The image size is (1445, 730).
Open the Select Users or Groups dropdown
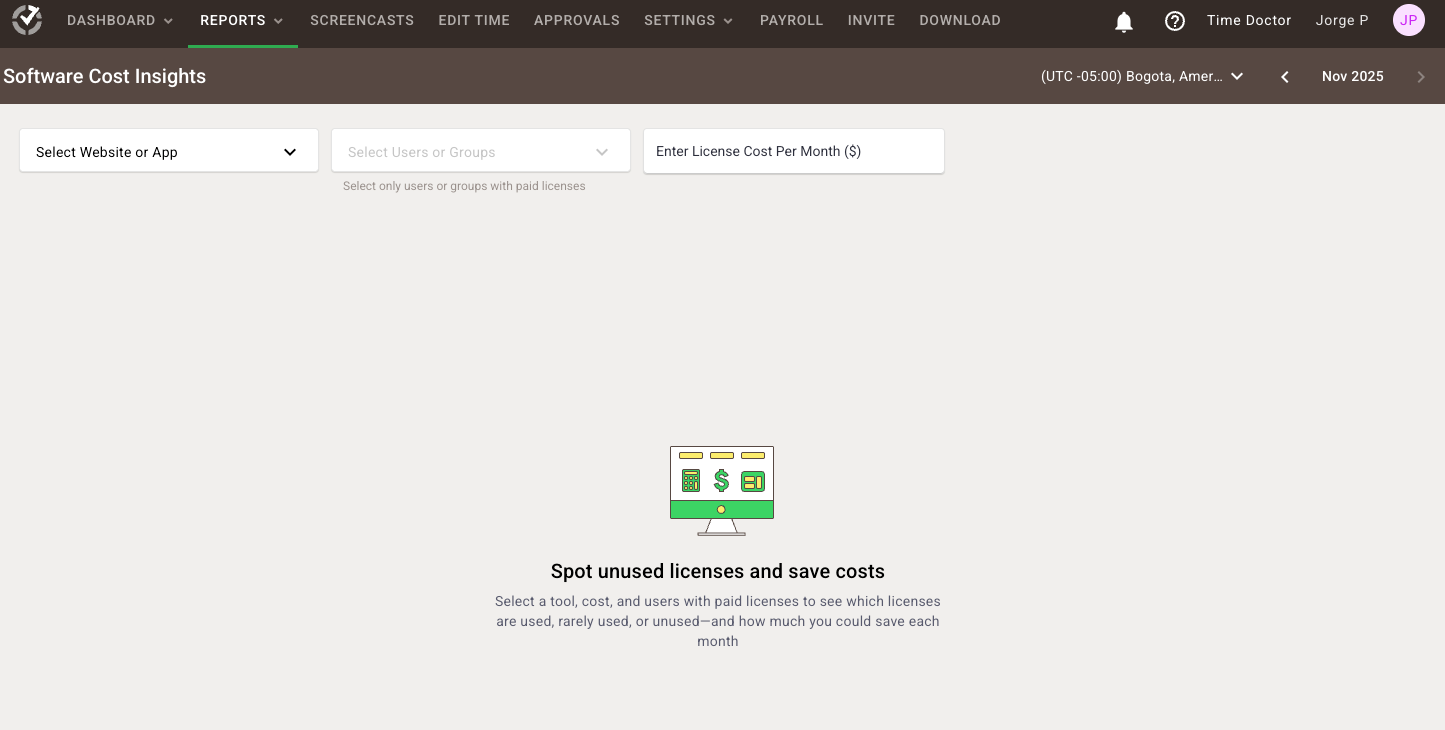[480, 152]
